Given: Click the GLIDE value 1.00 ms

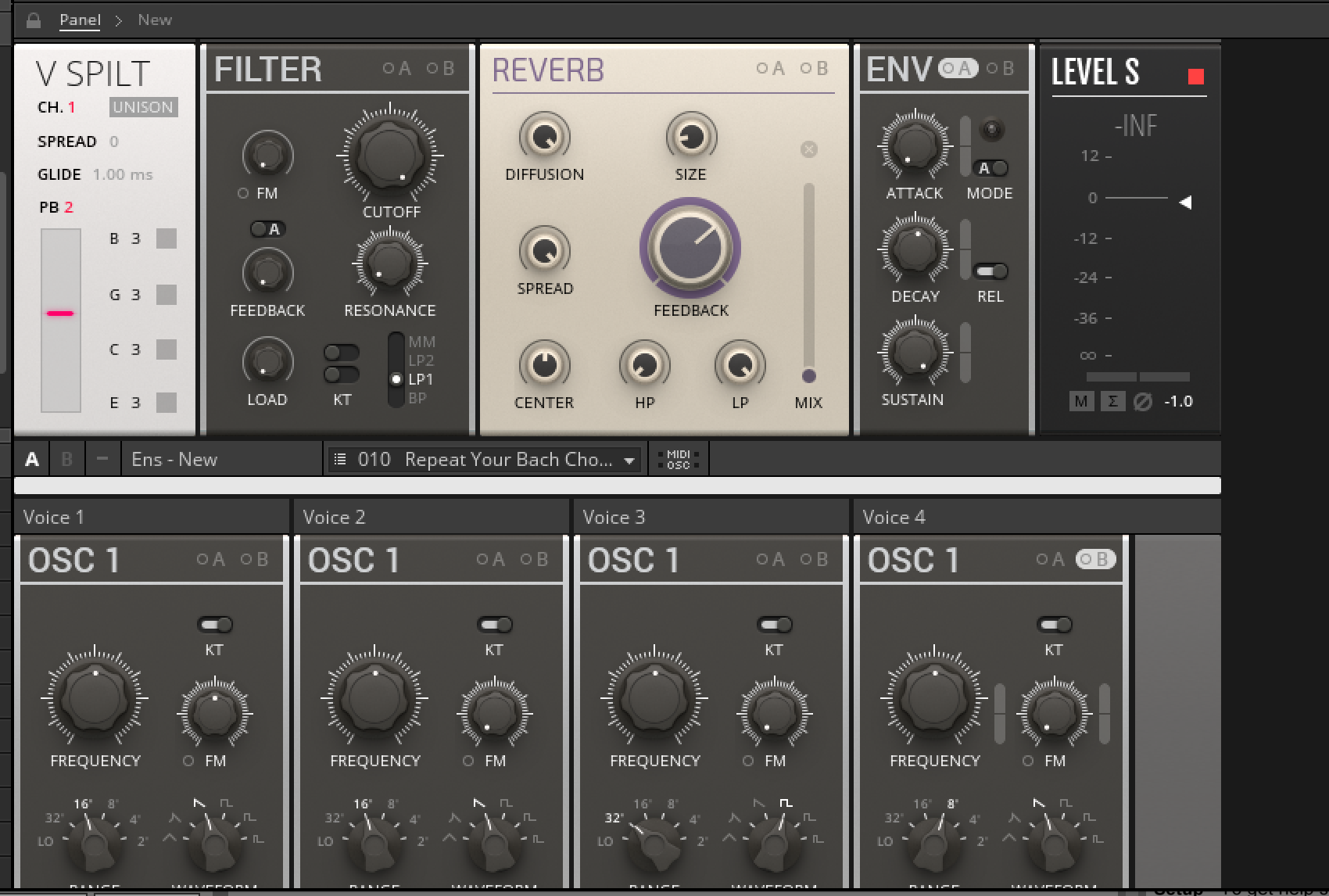Looking at the screenshot, I should click(x=123, y=174).
